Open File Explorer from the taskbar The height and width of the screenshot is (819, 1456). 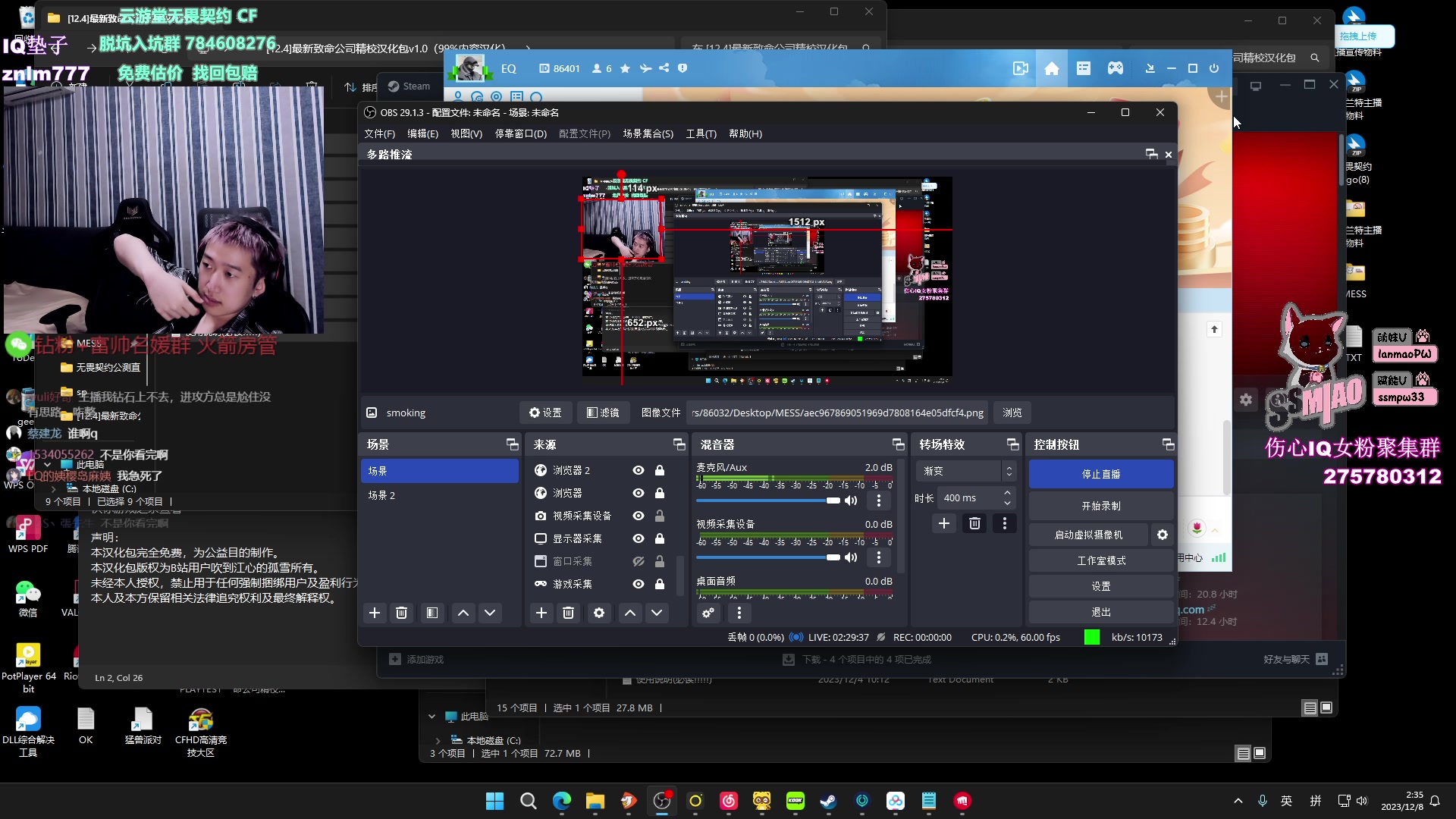595,801
